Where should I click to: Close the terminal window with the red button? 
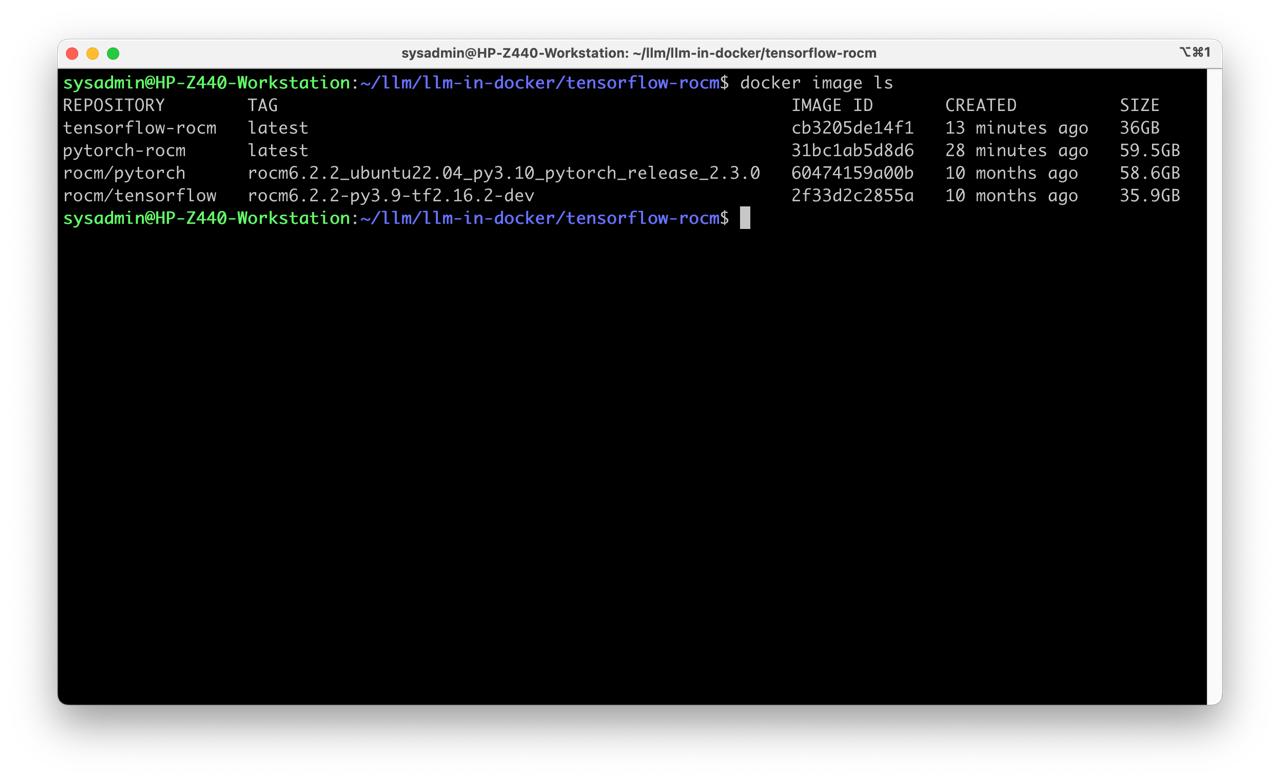click(72, 53)
